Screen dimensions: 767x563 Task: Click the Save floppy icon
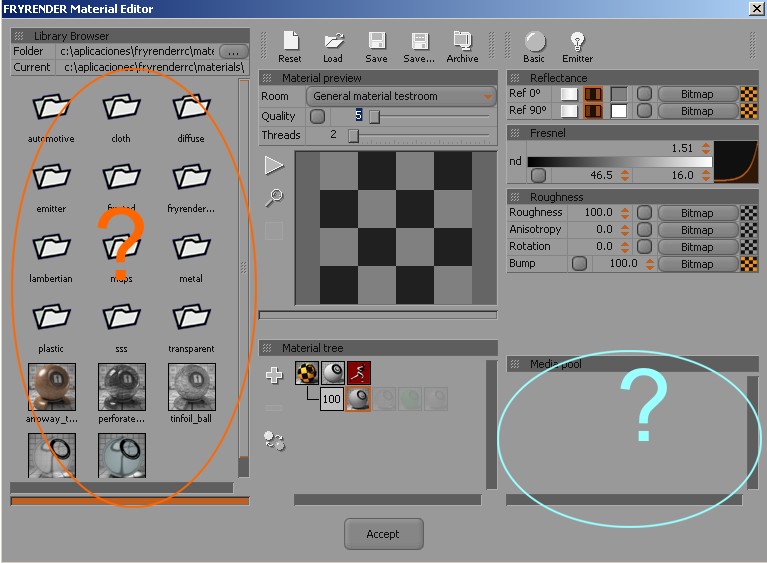377,41
